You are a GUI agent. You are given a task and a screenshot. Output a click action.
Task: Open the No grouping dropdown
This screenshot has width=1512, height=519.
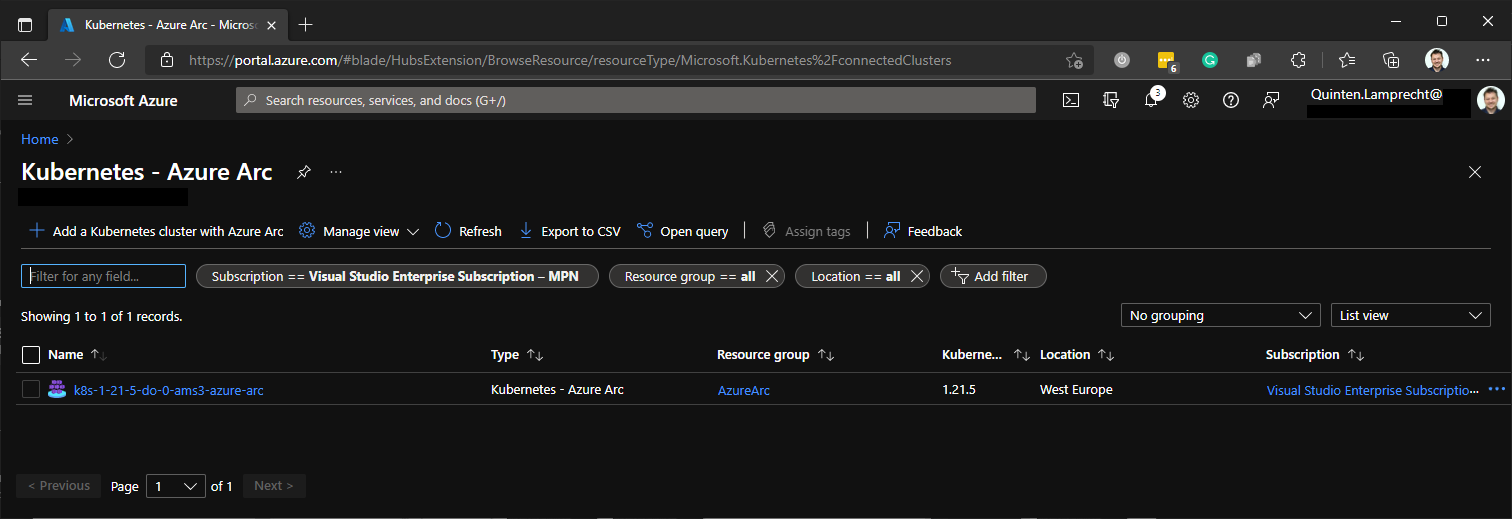tap(1221, 315)
